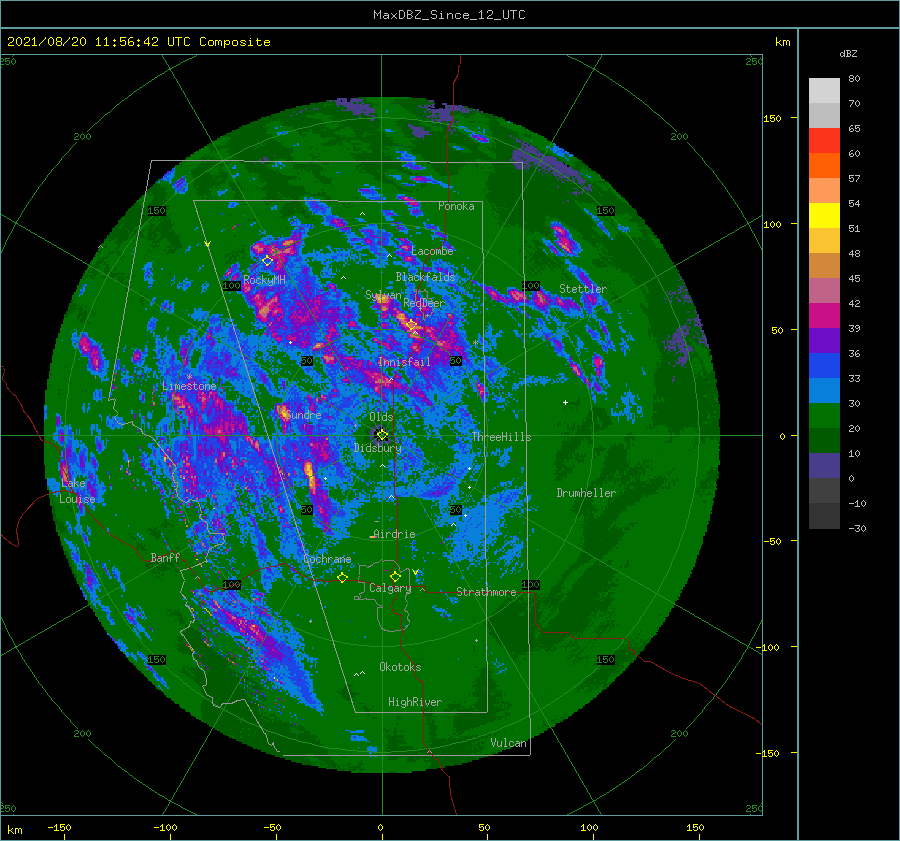Select the radar site marker above Didsbury

click(382, 435)
